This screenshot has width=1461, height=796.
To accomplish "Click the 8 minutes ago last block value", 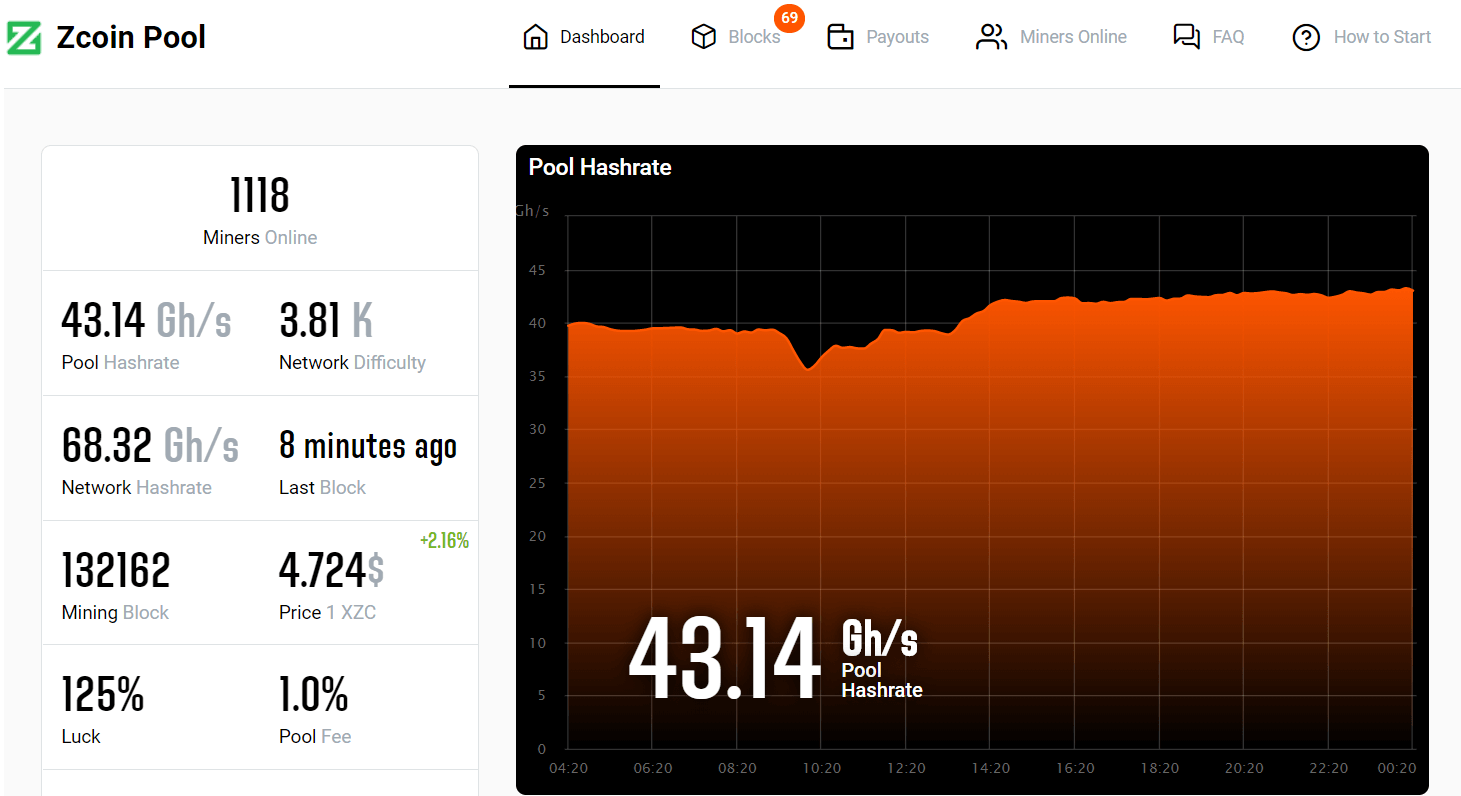I will (368, 446).
